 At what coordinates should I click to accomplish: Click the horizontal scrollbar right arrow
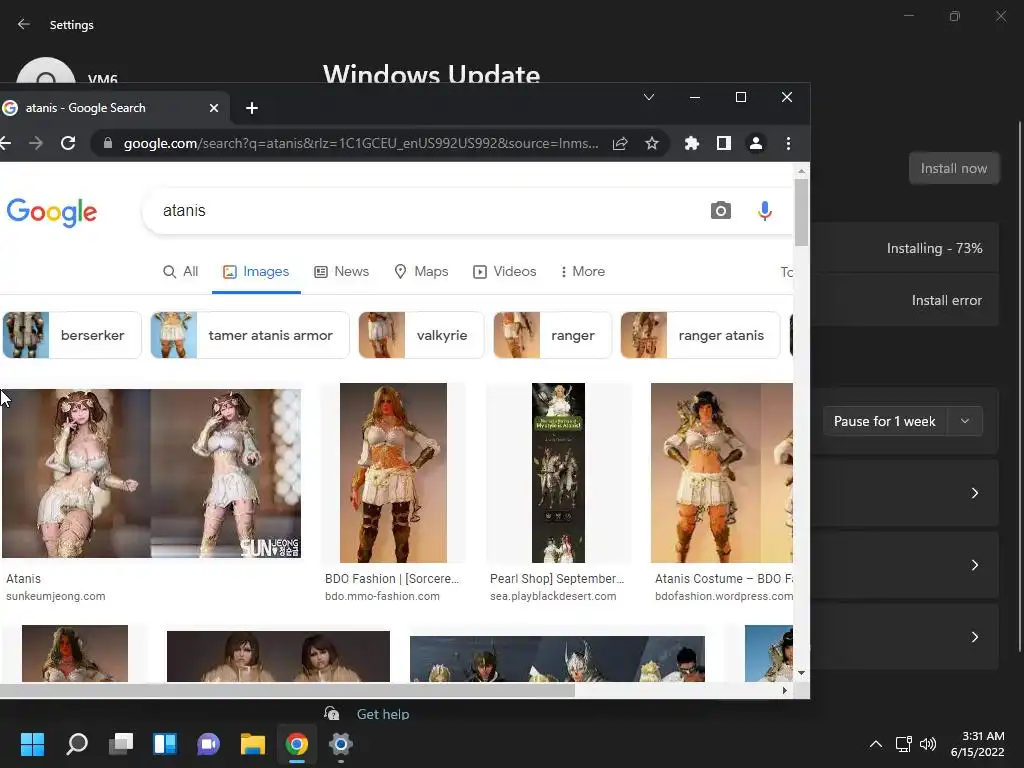click(785, 690)
